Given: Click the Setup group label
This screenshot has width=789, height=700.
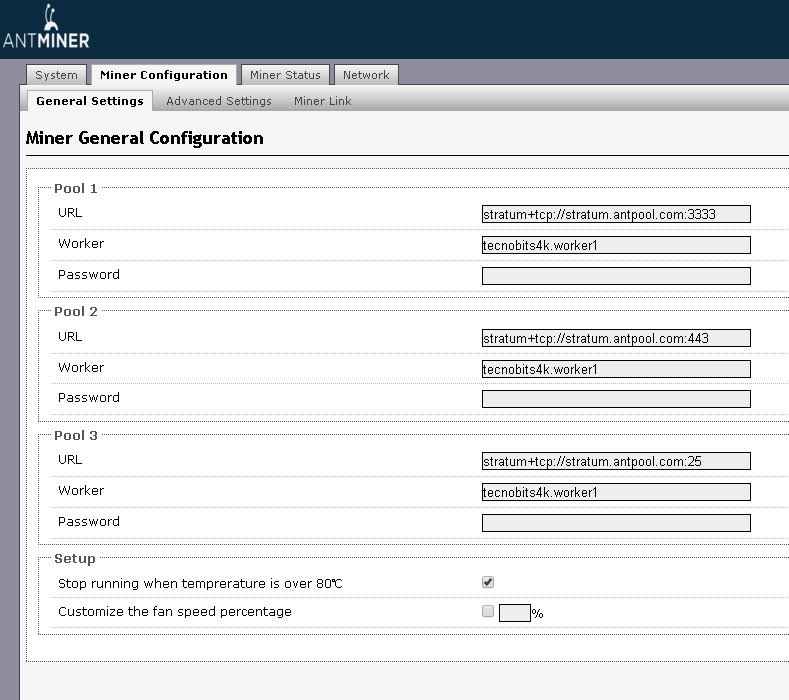Looking at the screenshot, I should [74, 559].
